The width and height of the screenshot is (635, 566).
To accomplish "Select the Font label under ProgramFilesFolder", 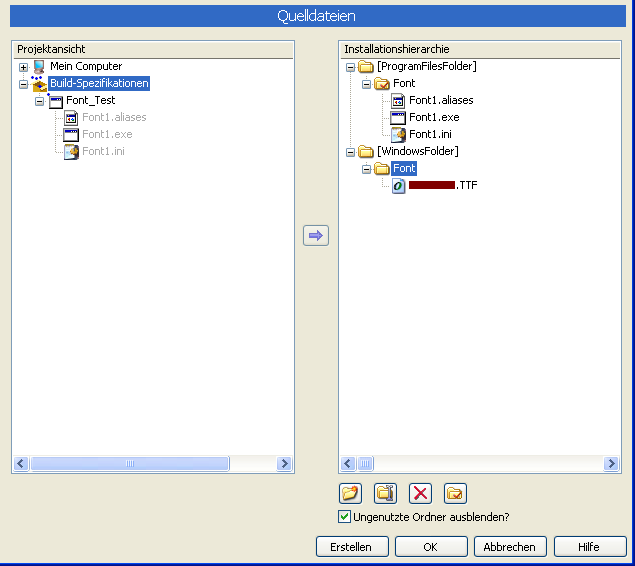I will 404,83.
